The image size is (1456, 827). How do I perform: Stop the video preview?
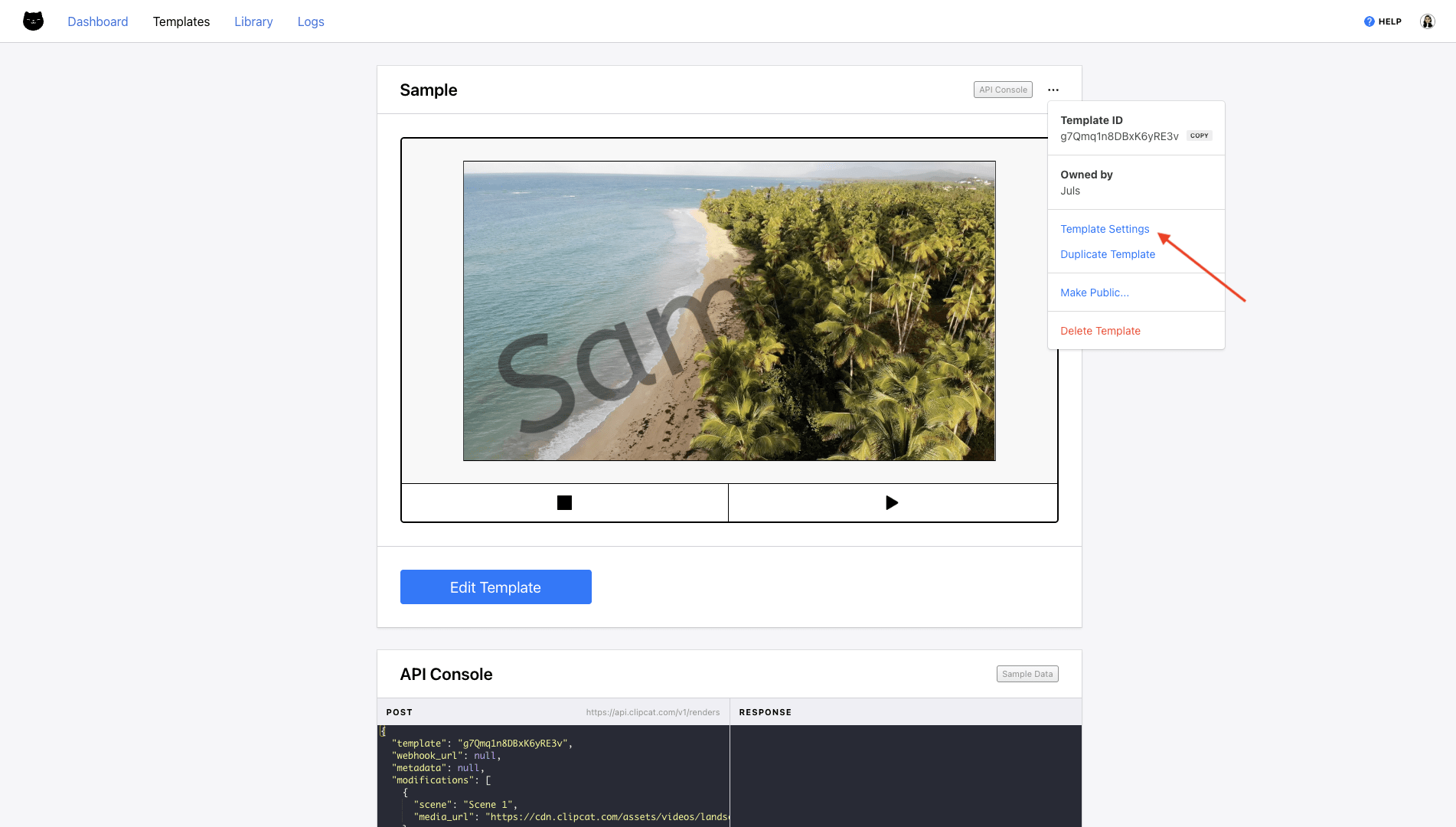coord(564,503)
